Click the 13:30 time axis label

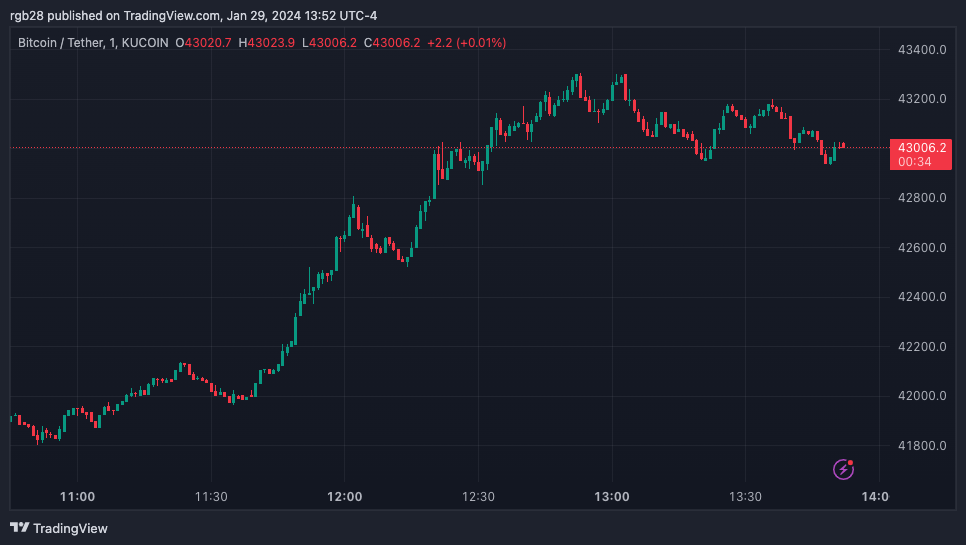(x=745, y=496)
